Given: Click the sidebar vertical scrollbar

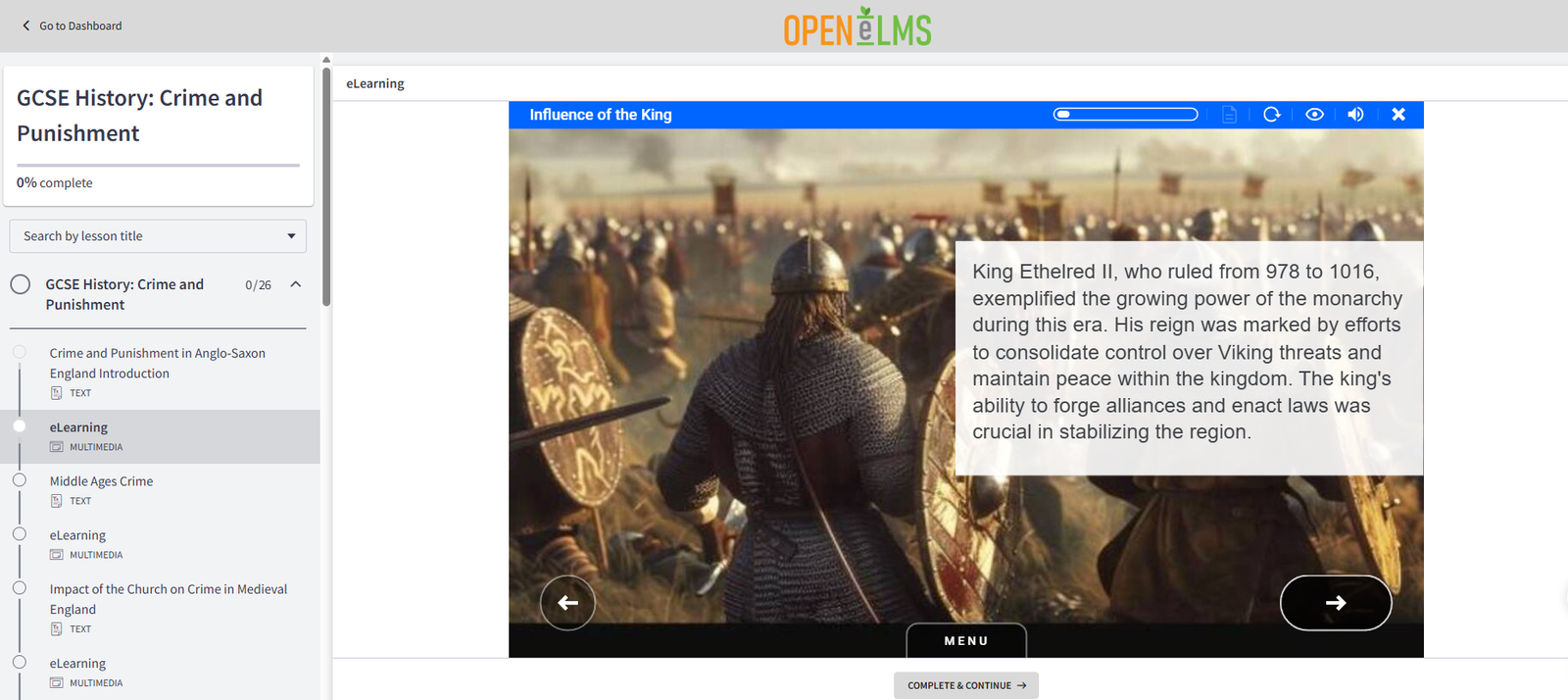Looking at the screenshot, I should coord(326,186).
